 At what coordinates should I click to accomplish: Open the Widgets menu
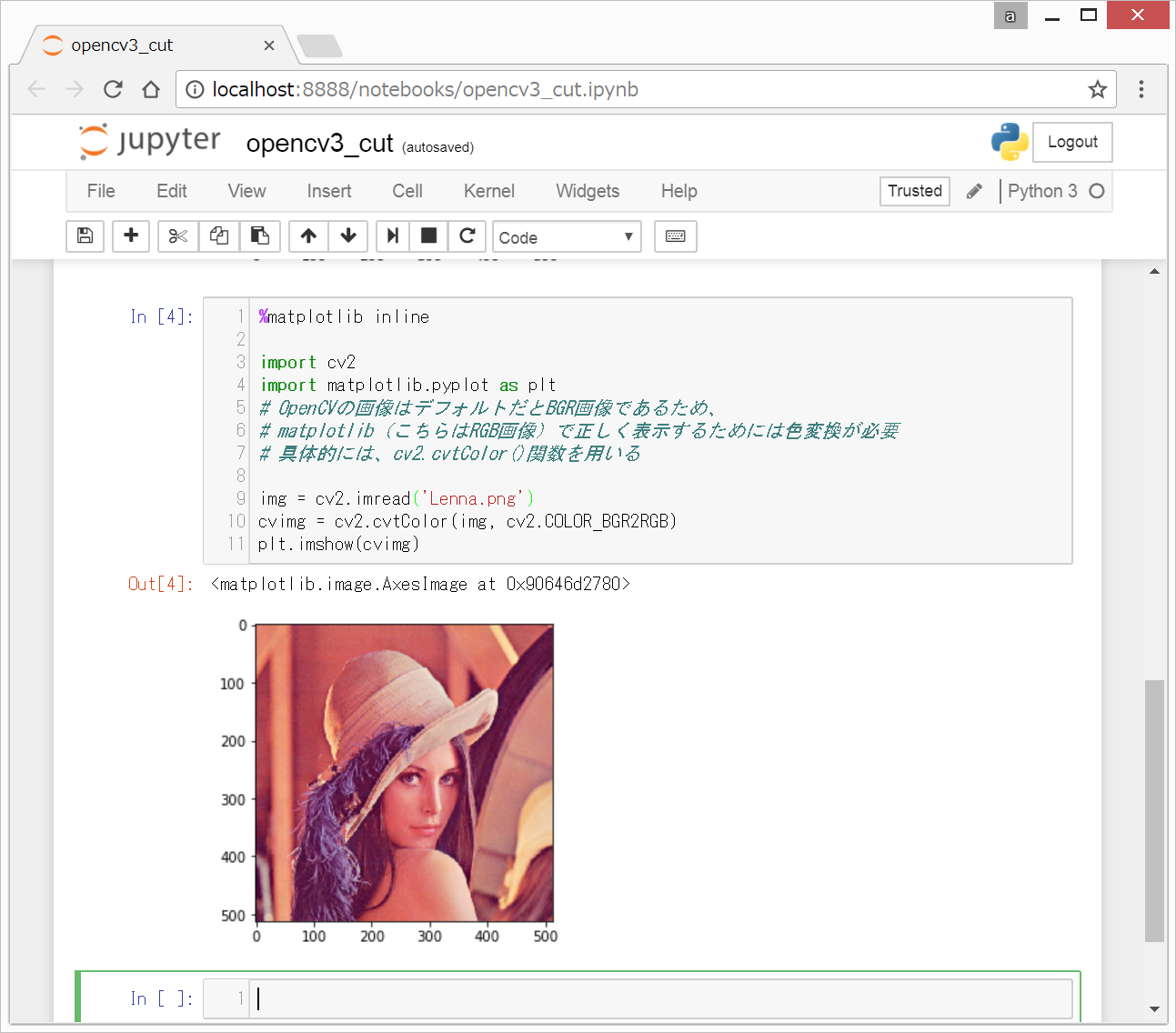[588, 191]
